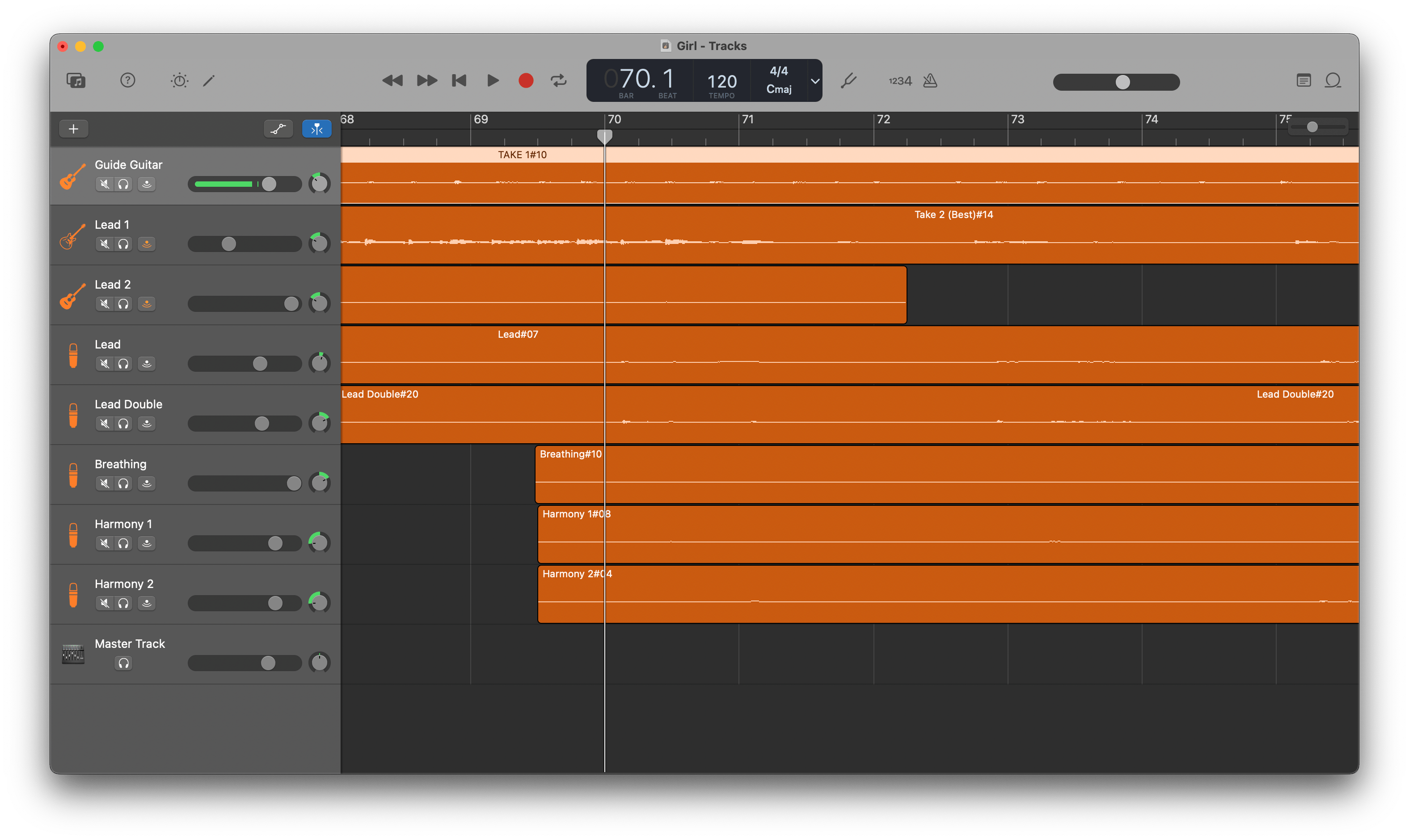
Task: Click the add track plus button
Action: (x=74, y=129)
